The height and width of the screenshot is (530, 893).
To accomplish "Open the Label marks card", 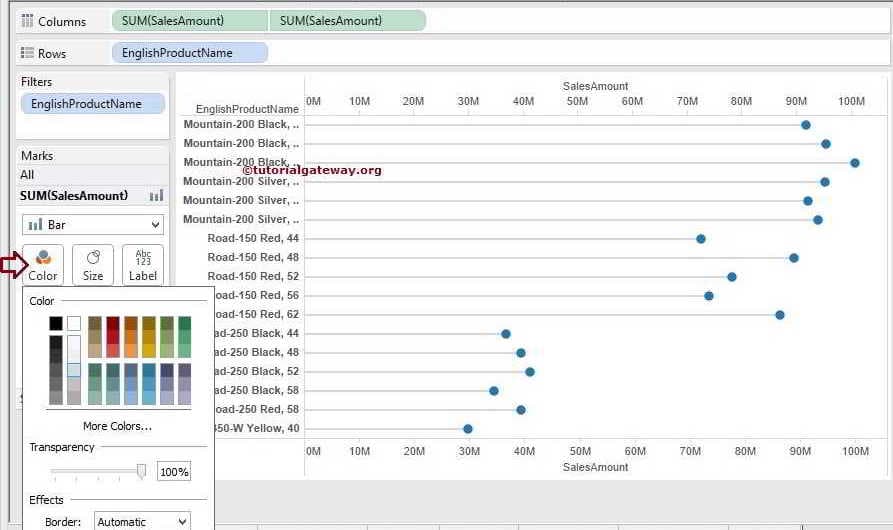I will coord(143,265).
